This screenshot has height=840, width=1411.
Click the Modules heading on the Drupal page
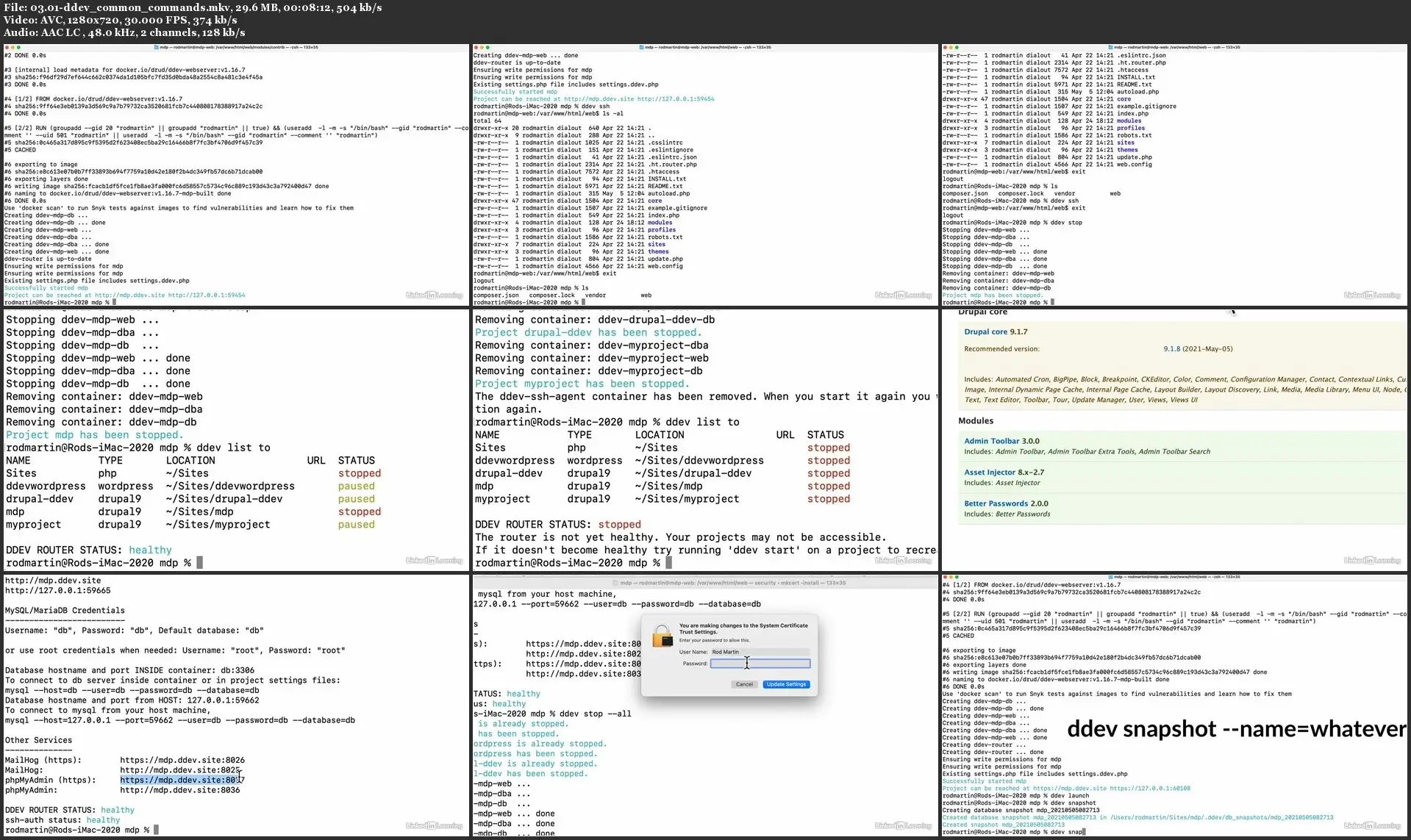coord(976,421)
